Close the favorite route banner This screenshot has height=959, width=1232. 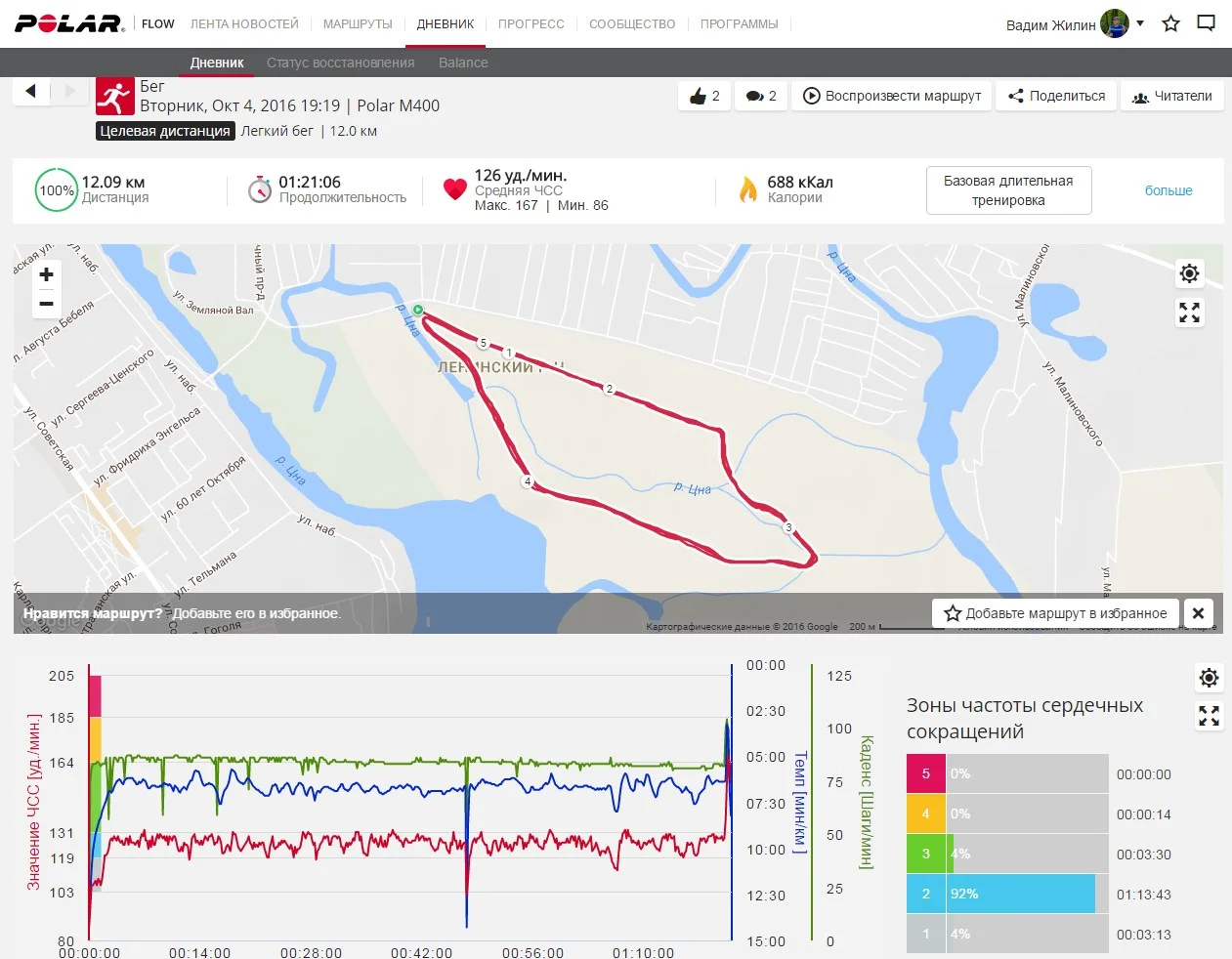[1198, 613]
